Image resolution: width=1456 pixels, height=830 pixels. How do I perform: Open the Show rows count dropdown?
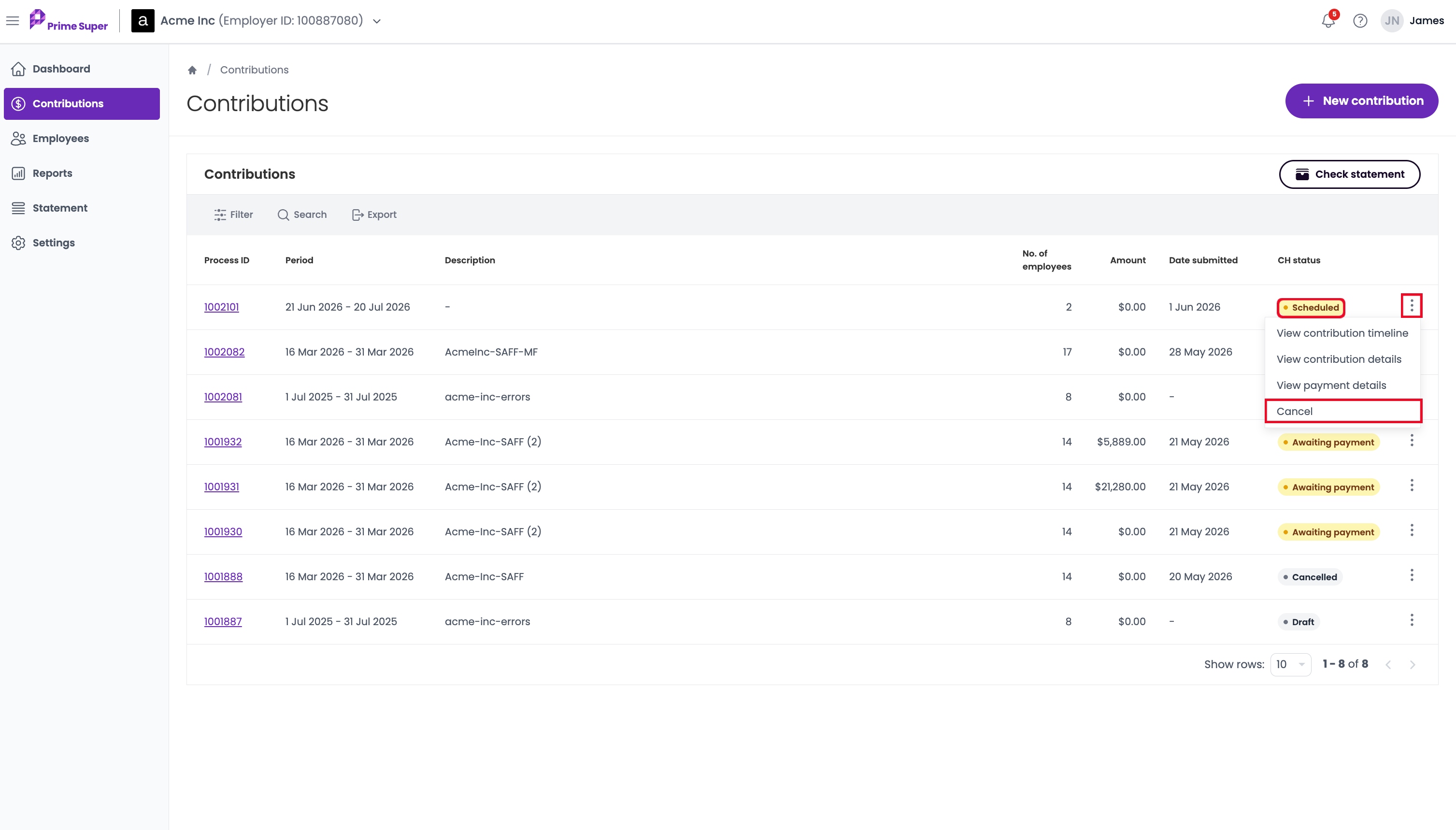[x=1291, y=665]
